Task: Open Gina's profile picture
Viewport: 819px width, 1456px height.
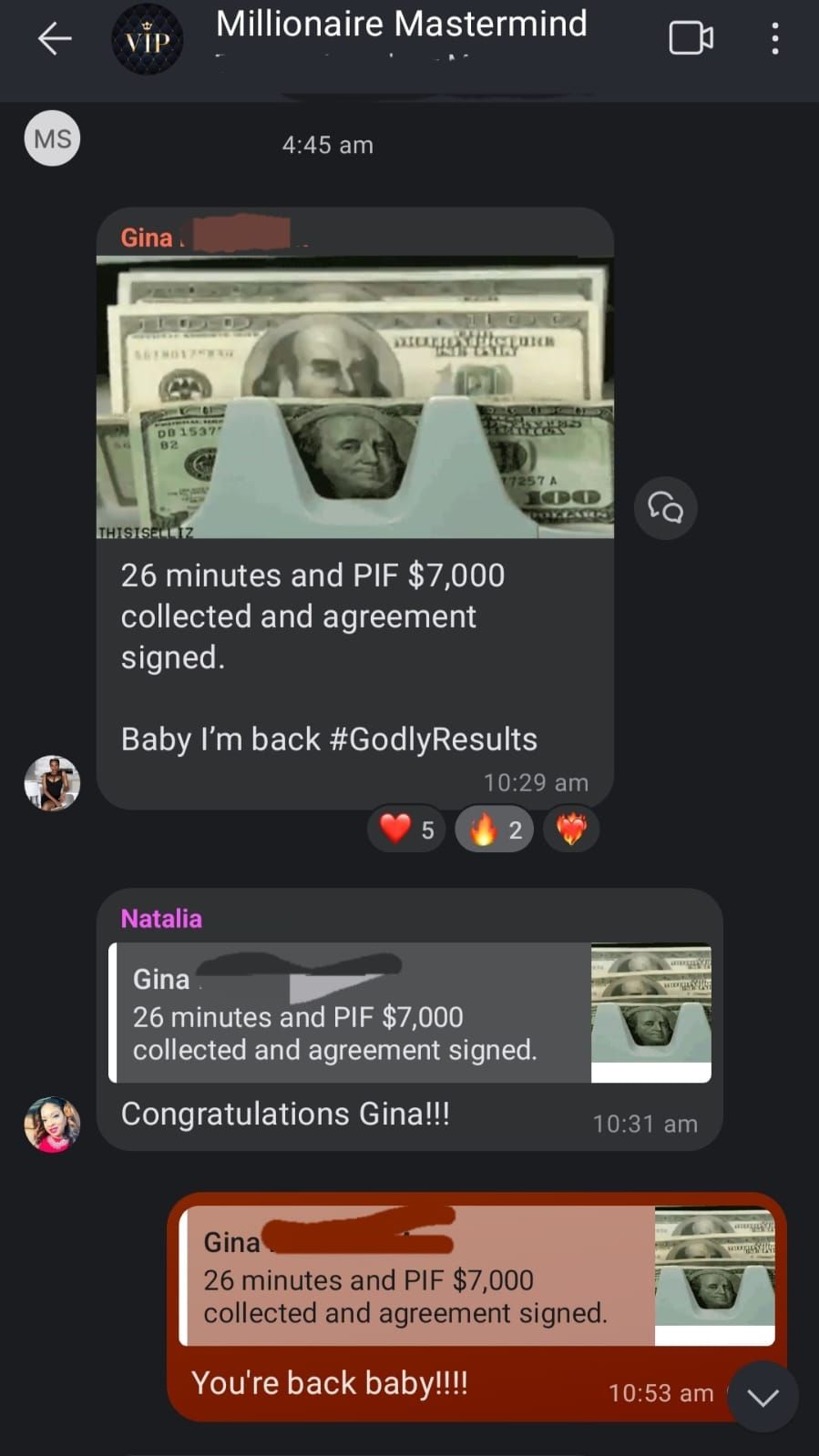Action: [52, 783]
